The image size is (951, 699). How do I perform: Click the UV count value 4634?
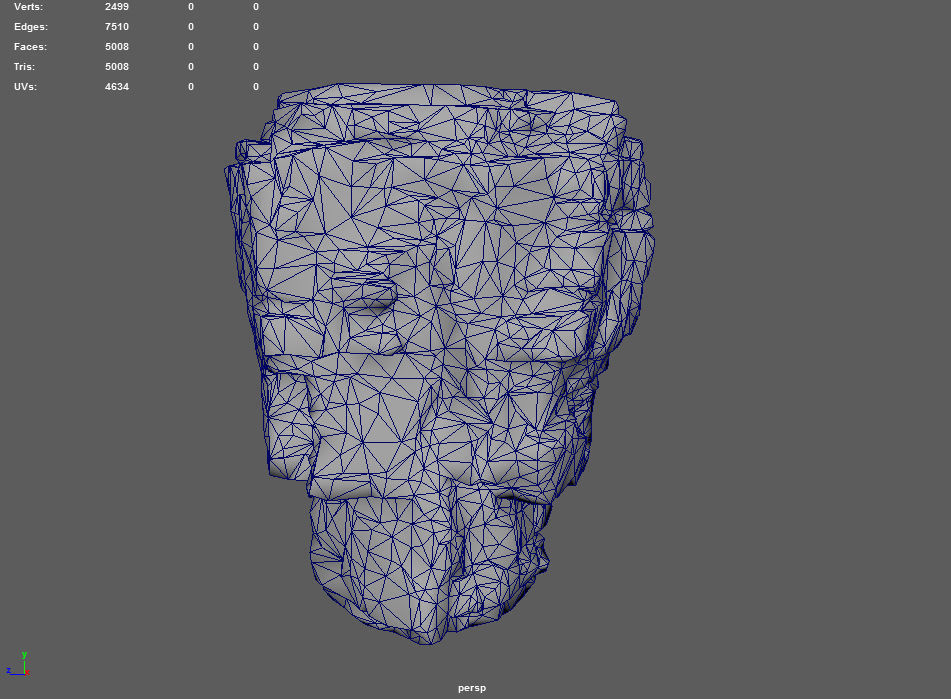coord(116,87)
